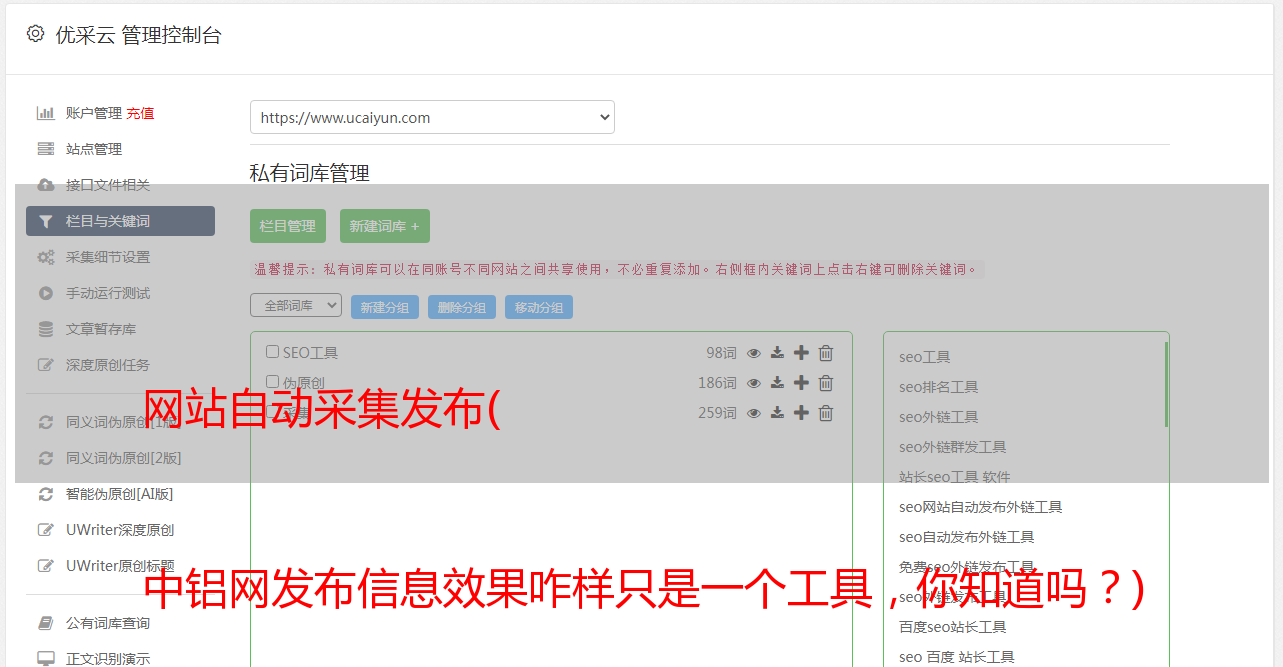
Task: Delete the SEO工具 library with trash icon
Action: tap(826, 353)
